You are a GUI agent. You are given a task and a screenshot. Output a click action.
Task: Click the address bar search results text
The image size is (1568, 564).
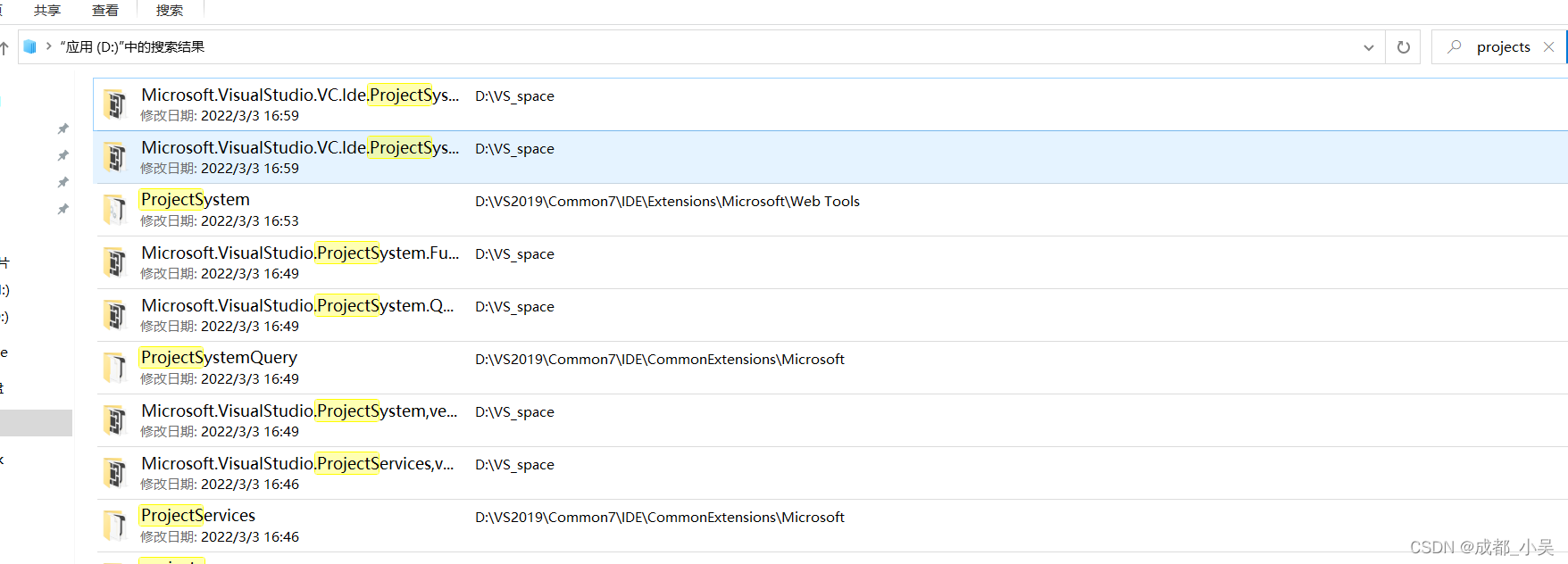(x=132, y=46)
